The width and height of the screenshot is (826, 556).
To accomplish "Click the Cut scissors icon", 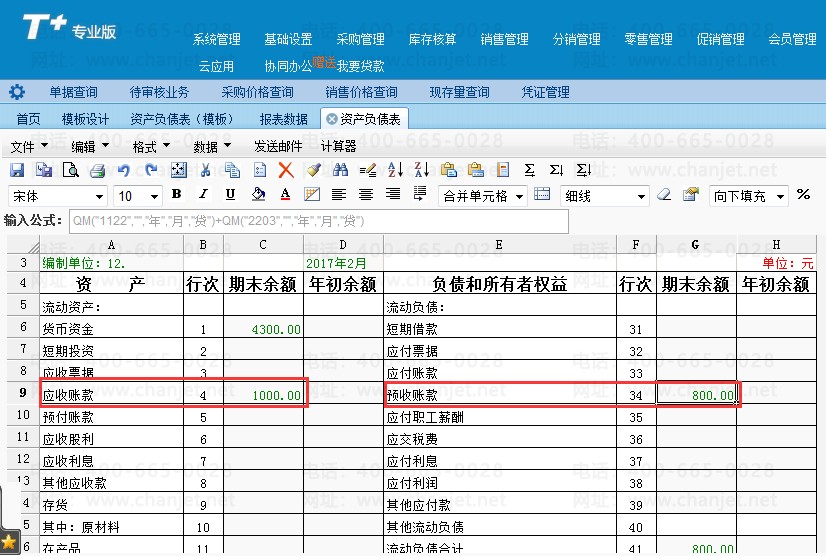I will 205,170.
